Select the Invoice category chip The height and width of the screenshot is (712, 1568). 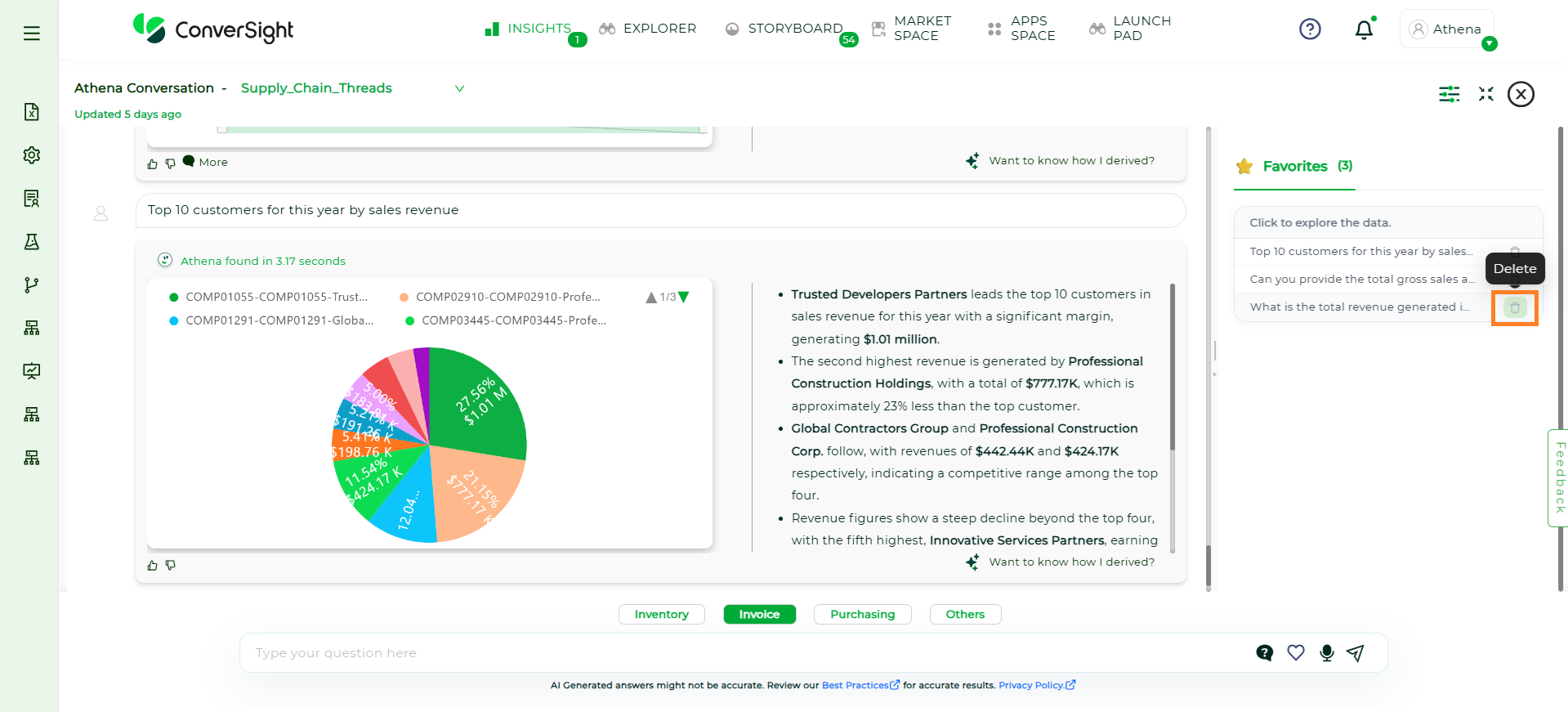(760, 614)
